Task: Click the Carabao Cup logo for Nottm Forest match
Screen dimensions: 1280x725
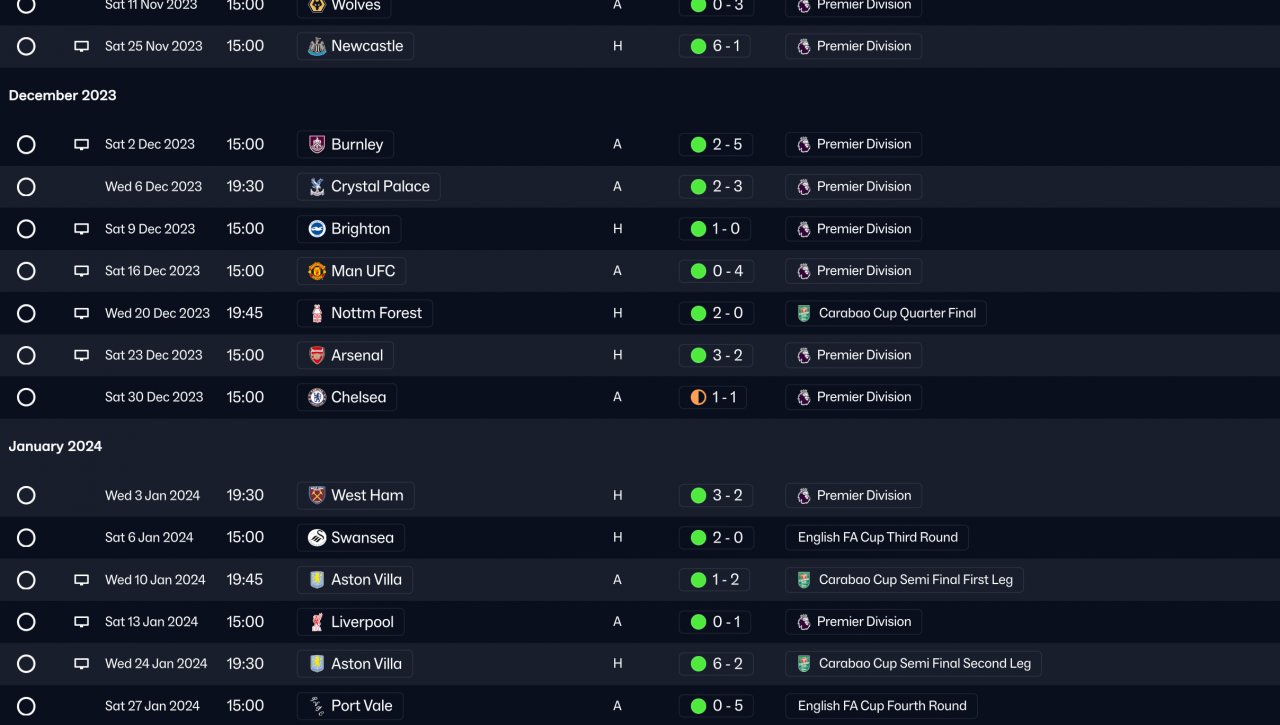Action: (x=804, y=313)
